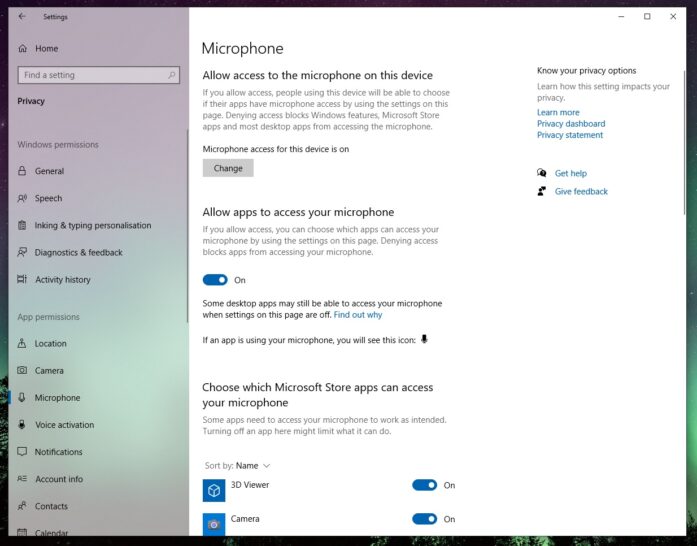Screen dimensions: 697x546
Task: Maximize the Settings window
Action: [647, 16]
